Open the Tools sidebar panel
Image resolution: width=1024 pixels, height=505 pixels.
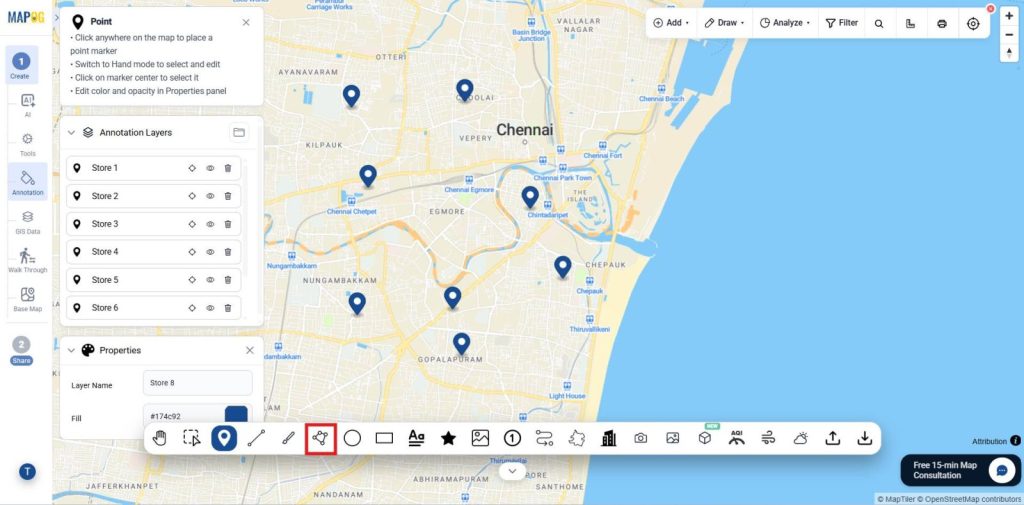pos(27,144)
